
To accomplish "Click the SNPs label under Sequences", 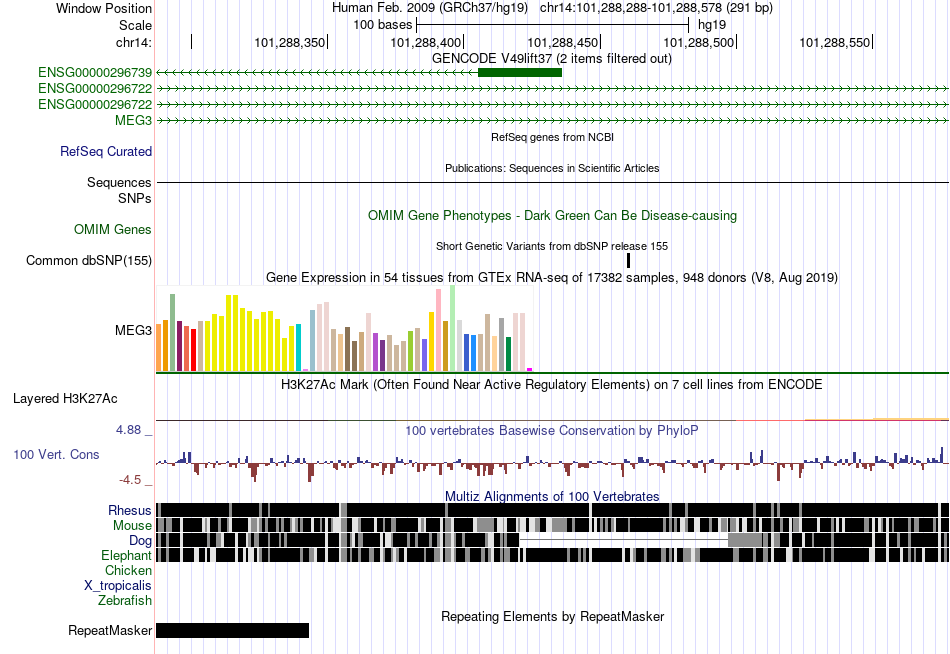I will pos(135,198).
